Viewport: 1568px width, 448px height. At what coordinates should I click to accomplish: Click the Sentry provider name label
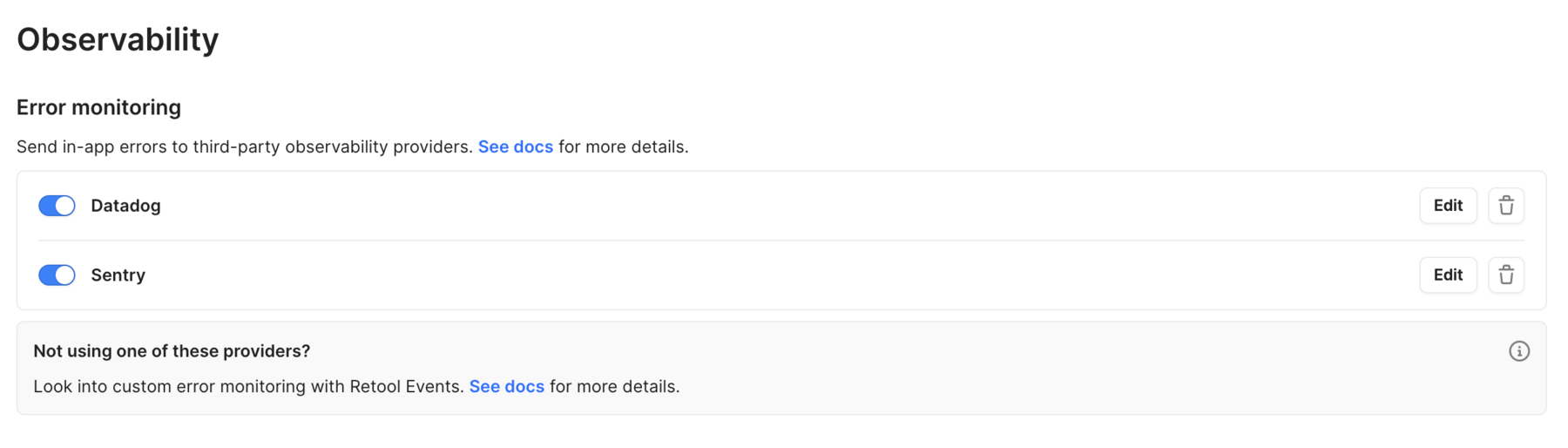[x=118, y=275]
